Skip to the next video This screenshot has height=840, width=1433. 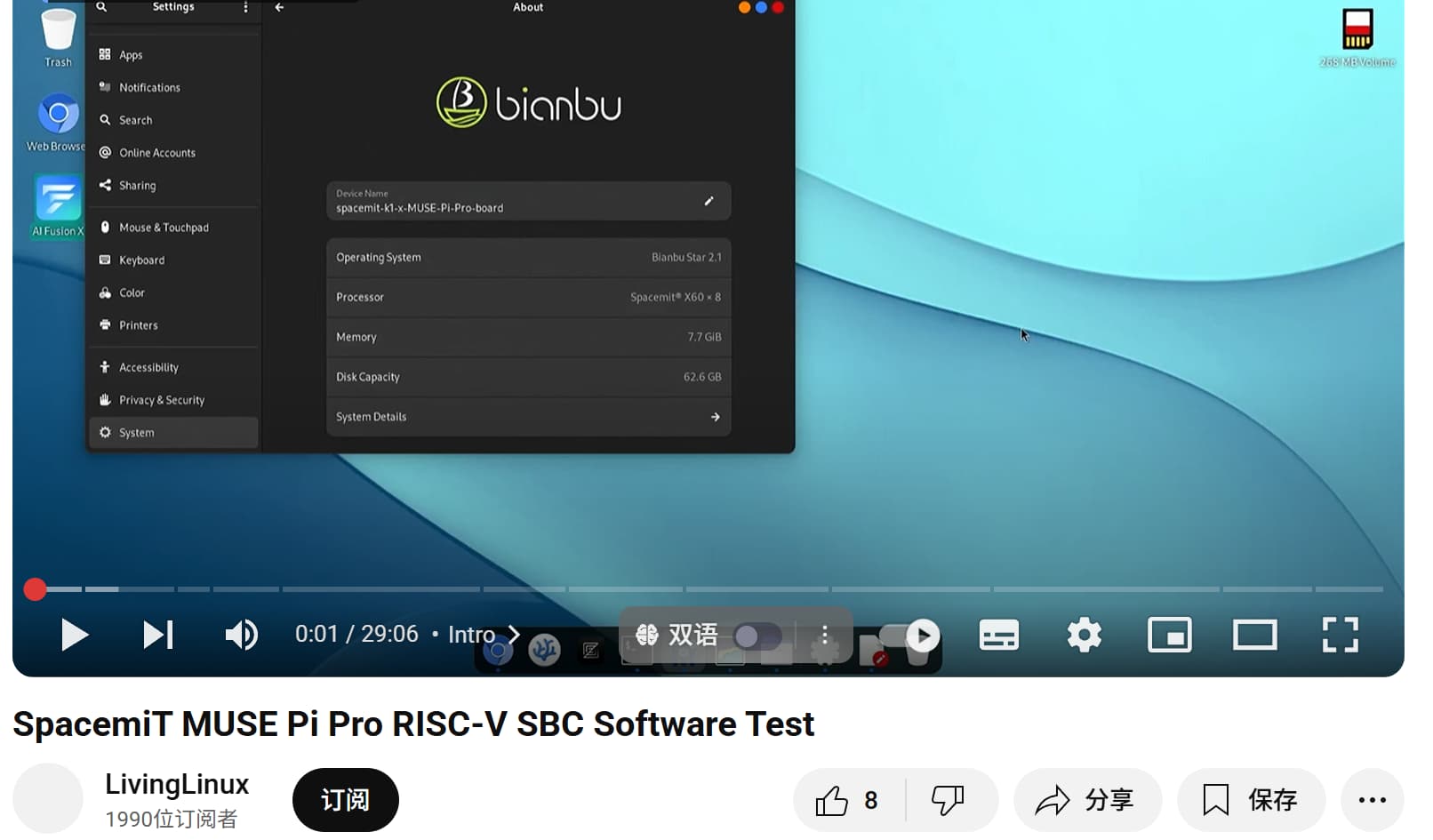pos(158,635)
